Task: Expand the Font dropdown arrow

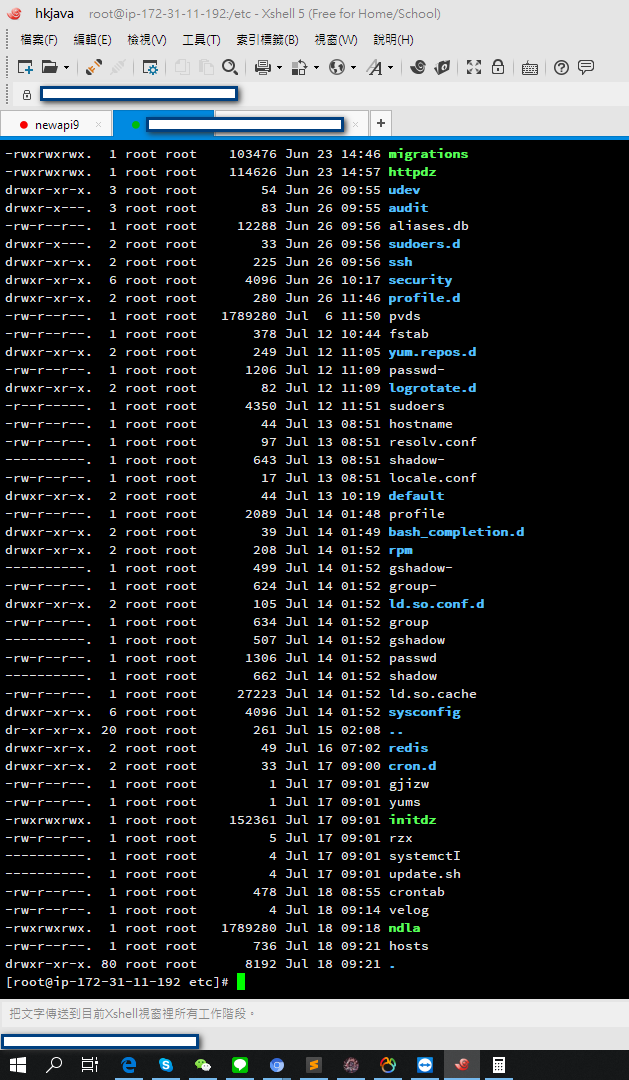Action: coord(391,68)
